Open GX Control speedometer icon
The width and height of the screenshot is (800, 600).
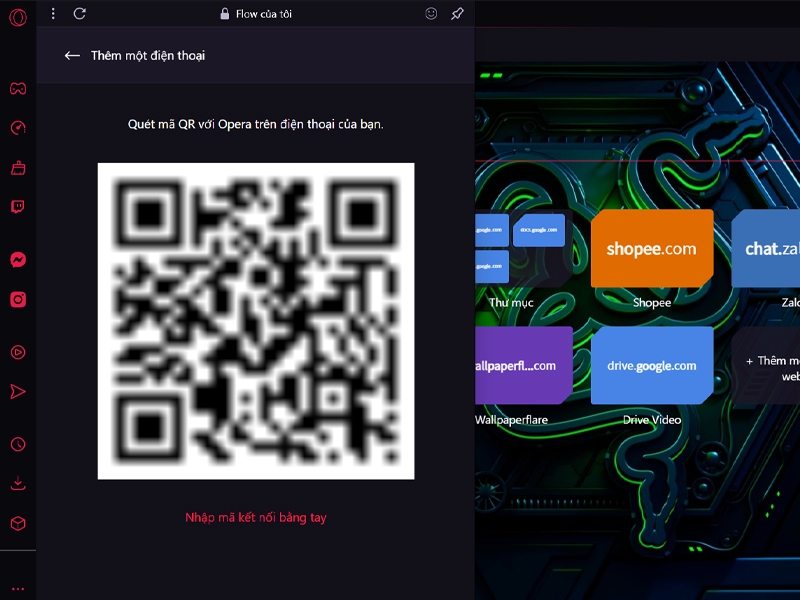click(18, 128)
